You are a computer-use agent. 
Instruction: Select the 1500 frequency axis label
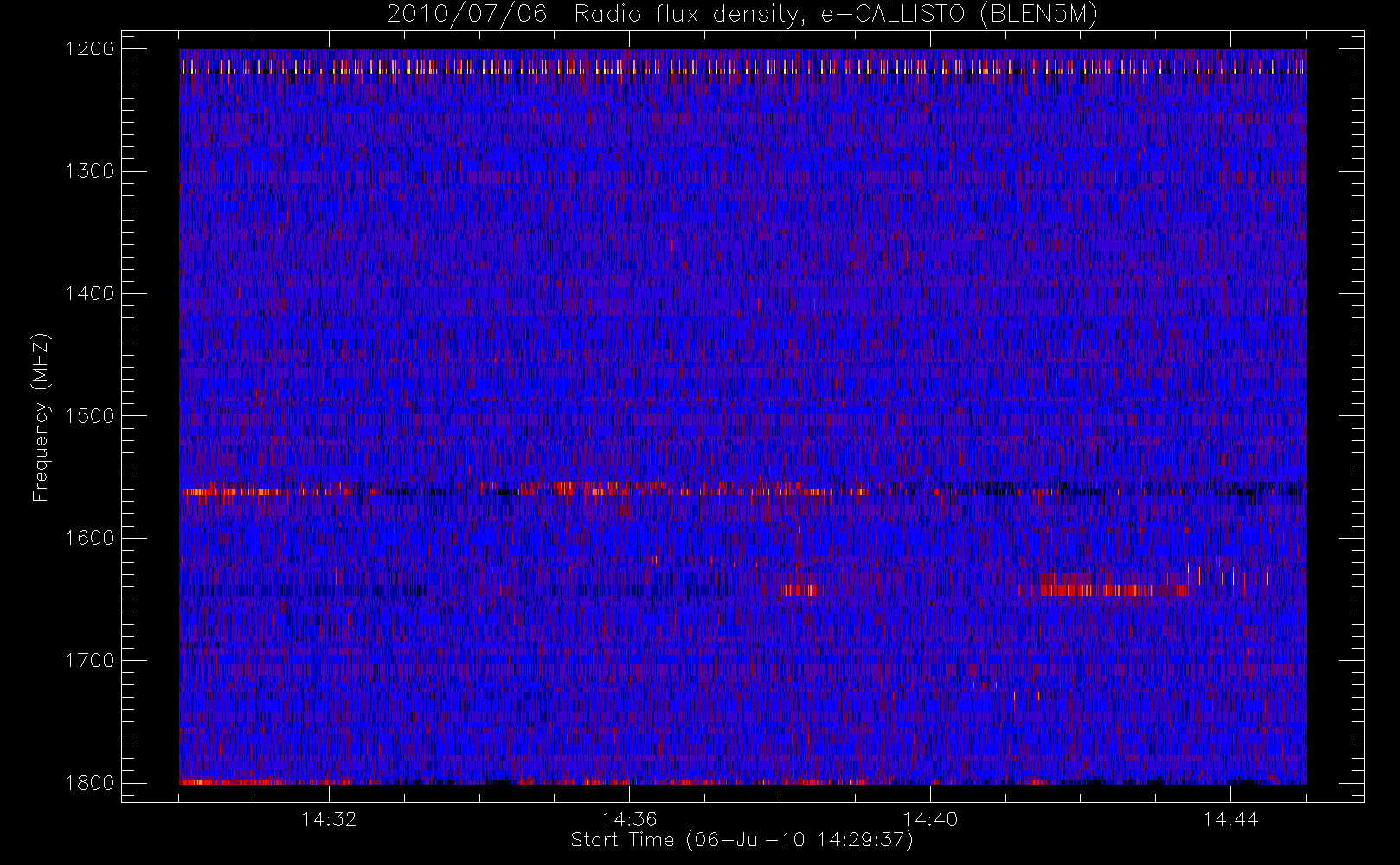point(90,416)
